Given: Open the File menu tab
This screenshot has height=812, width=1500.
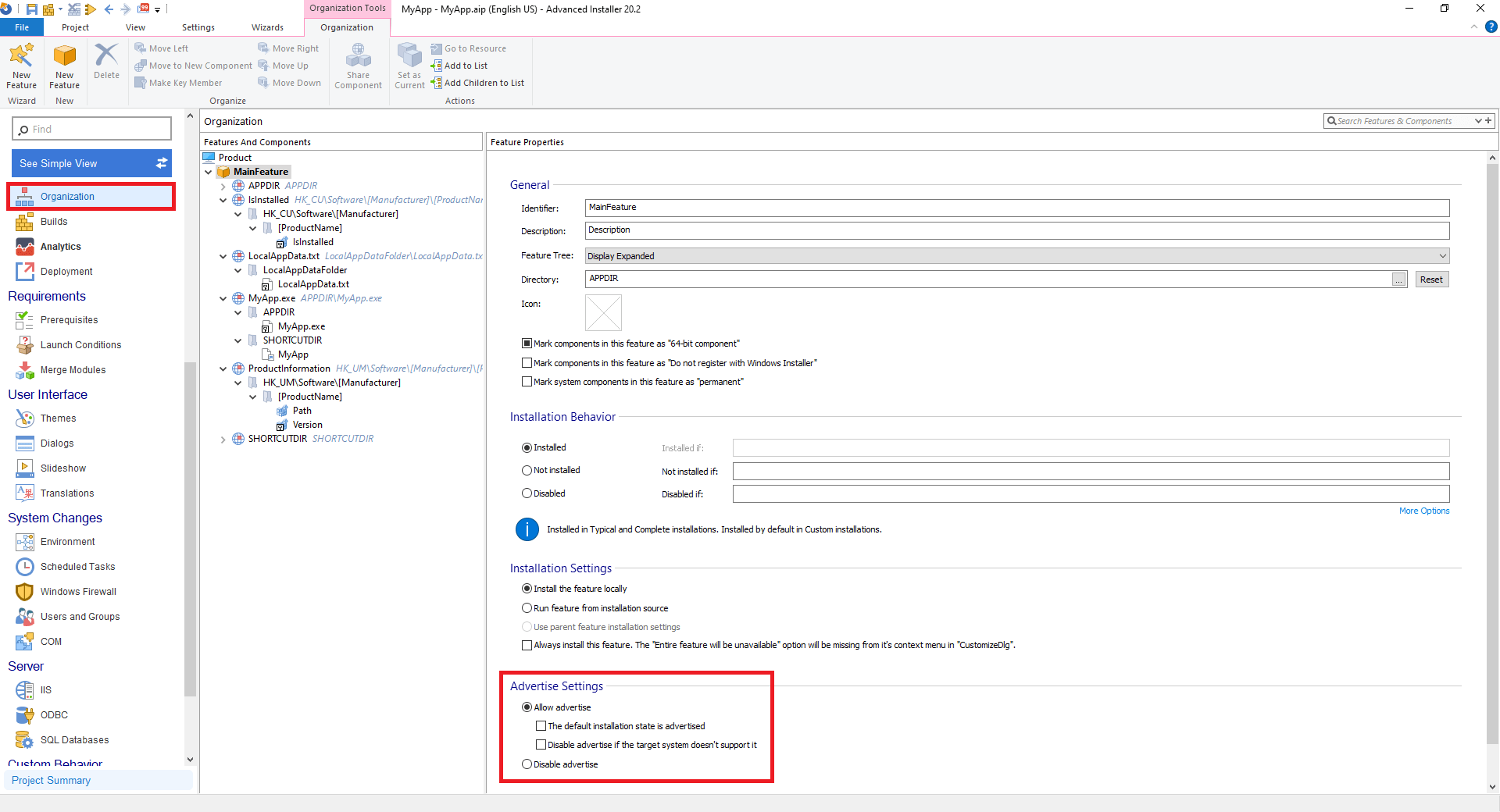Looking at the screenshot, I should pyautogui.click(x=22, y=27).
